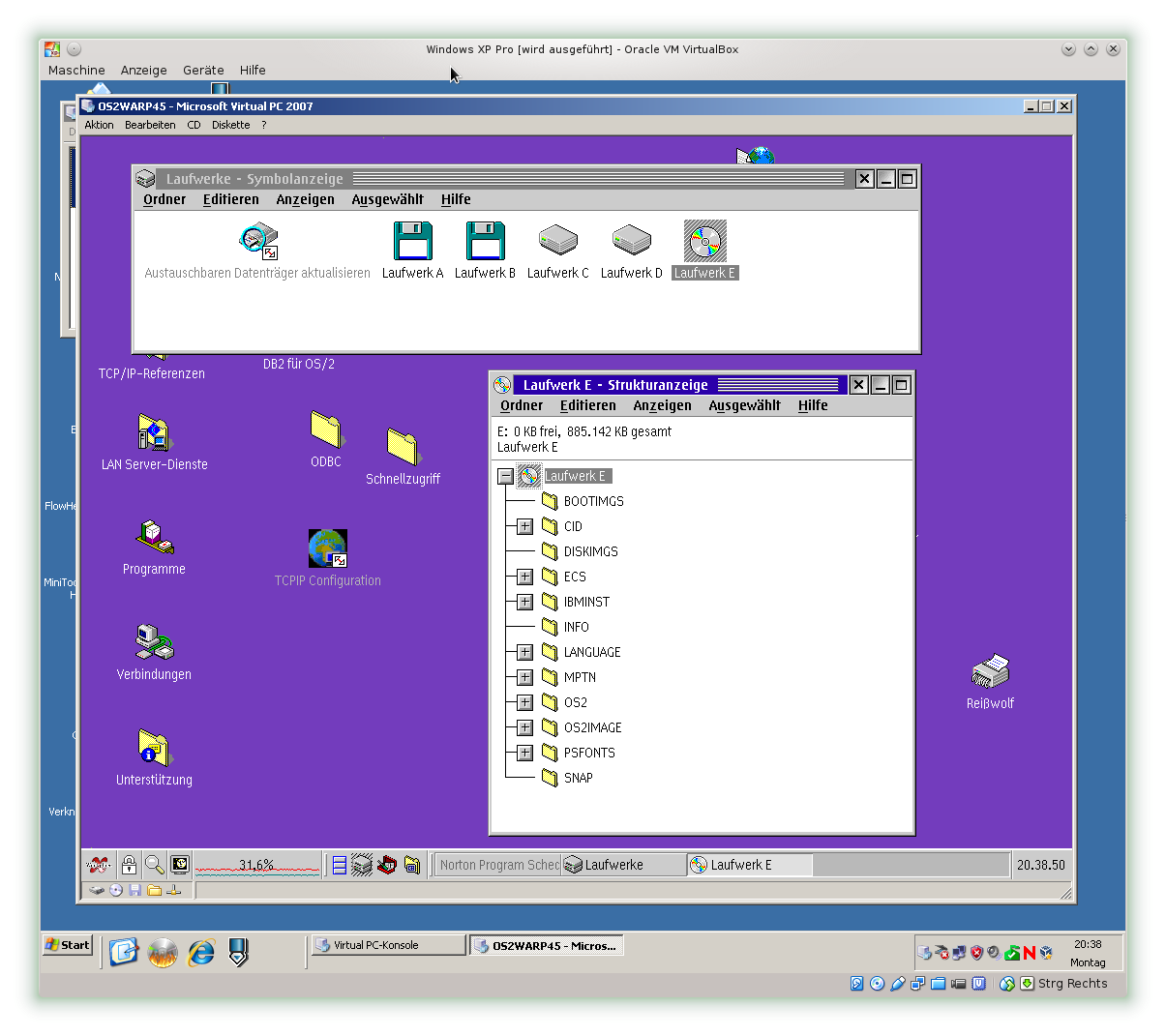Click the CPU activity monitor 31,6%
1166x1036 pixels.
257,865
